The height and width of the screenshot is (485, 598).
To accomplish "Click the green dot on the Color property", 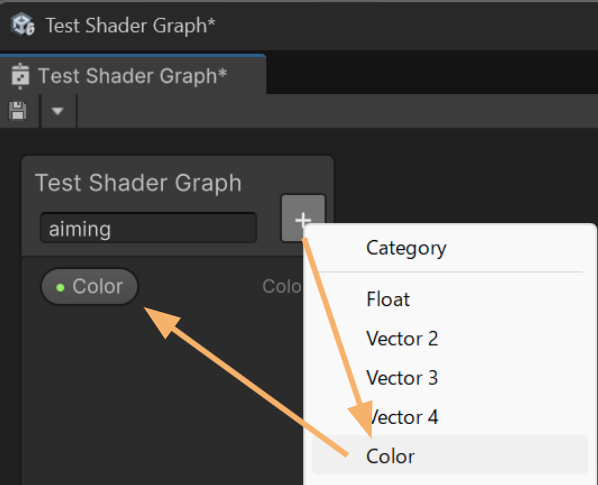I will pos(60,287).
